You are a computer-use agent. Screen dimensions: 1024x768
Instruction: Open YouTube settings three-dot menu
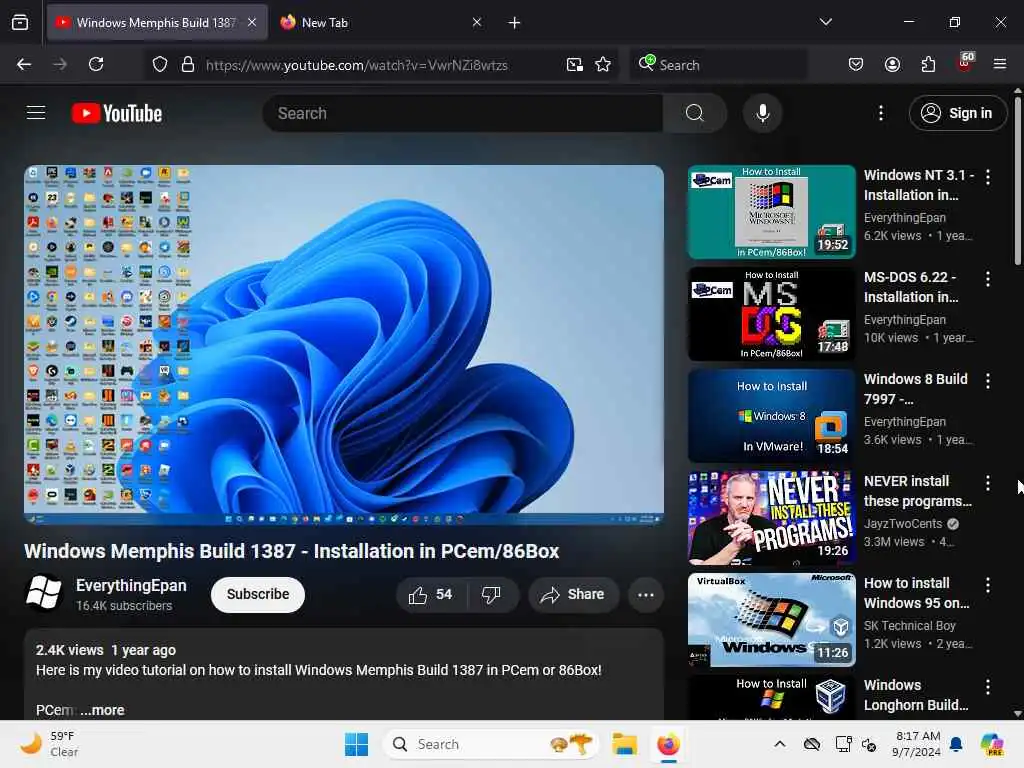click(x=880, y=113)
